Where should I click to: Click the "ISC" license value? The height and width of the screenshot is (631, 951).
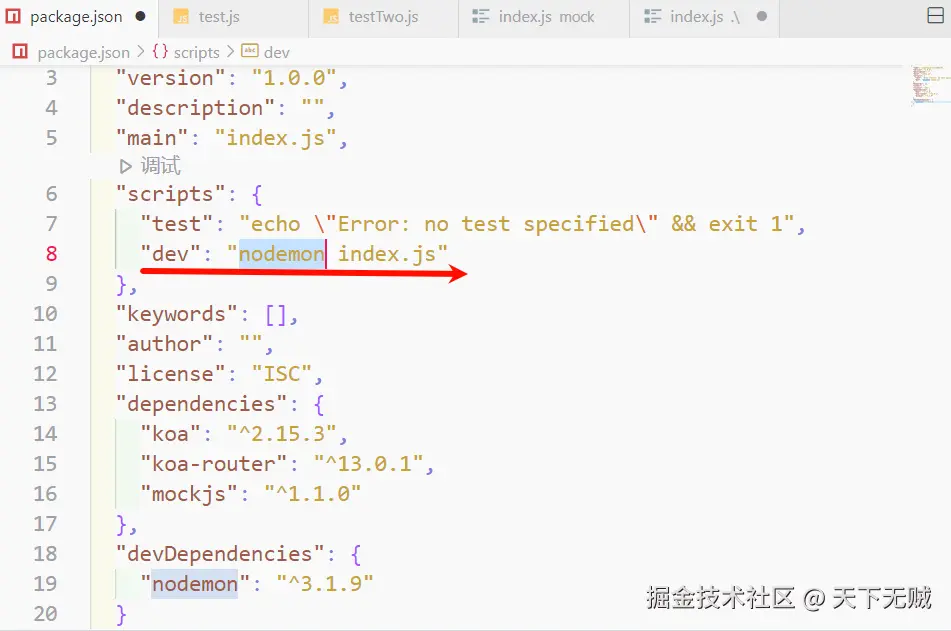point(282,374)
